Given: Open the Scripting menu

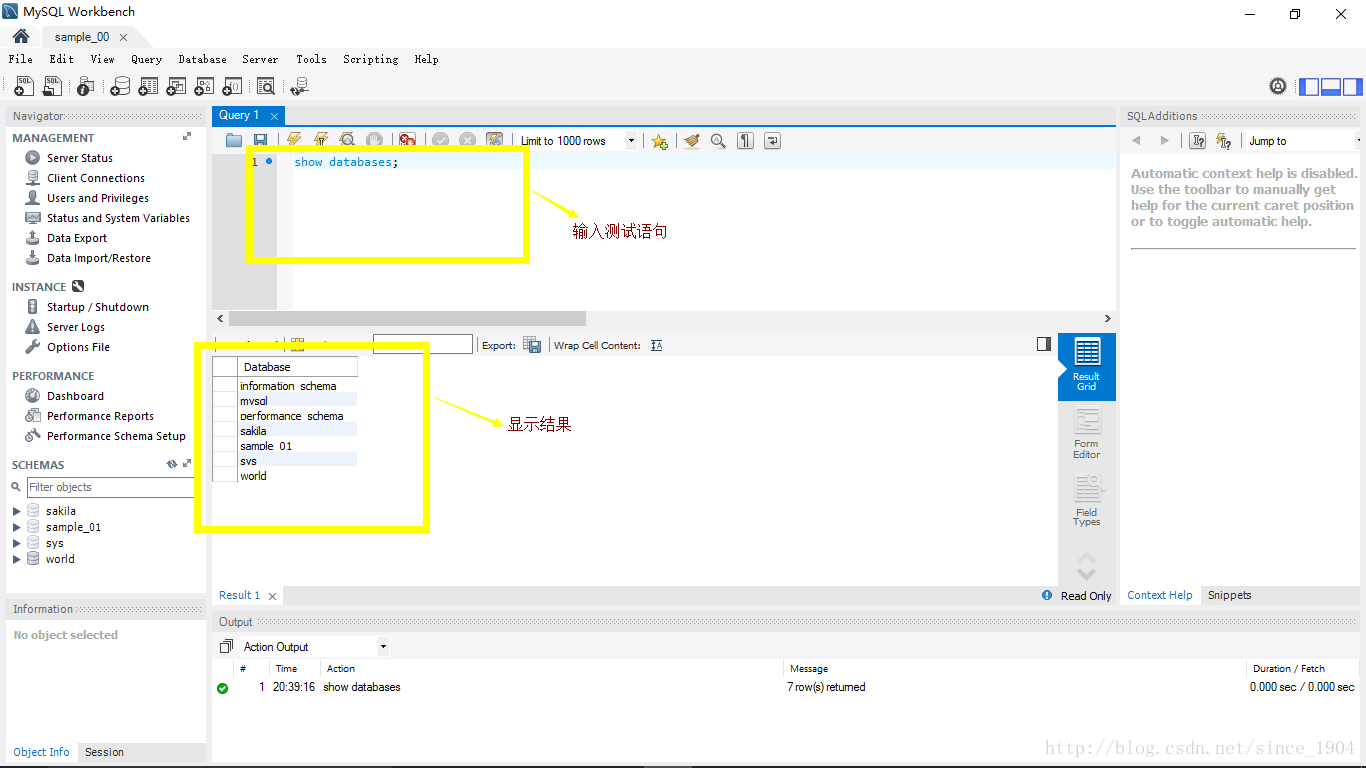Looking at the screenshot, I should coord(370,59).
